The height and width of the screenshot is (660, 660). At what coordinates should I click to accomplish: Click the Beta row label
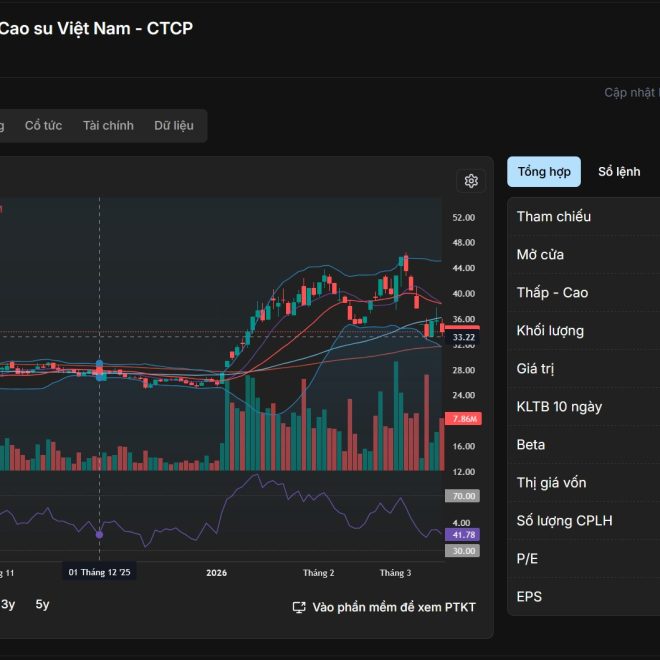click(531, 444)
